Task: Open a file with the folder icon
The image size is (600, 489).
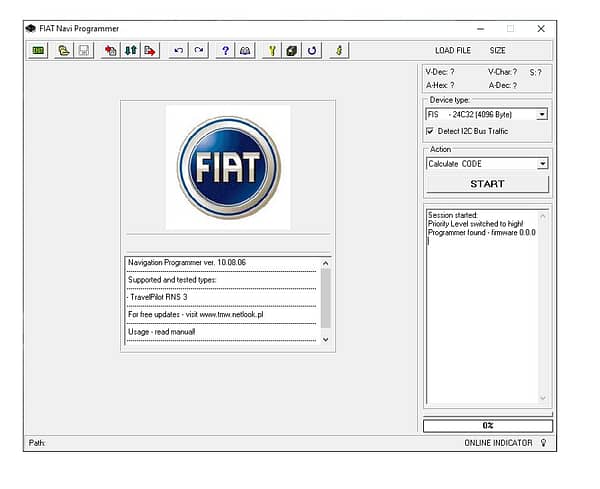Action: (x=64, y=50)
